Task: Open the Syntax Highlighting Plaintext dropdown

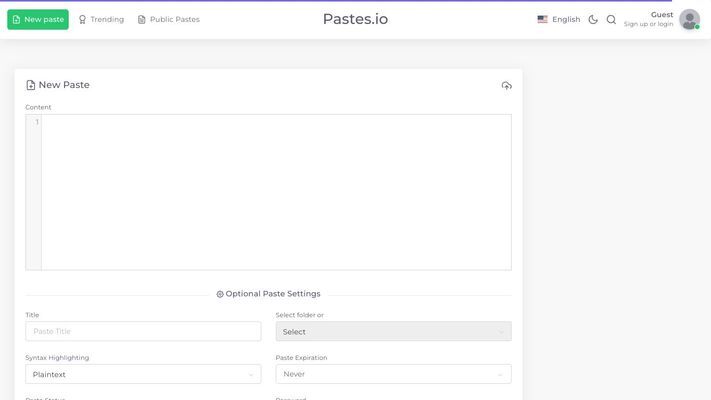Action: [143, 374]
